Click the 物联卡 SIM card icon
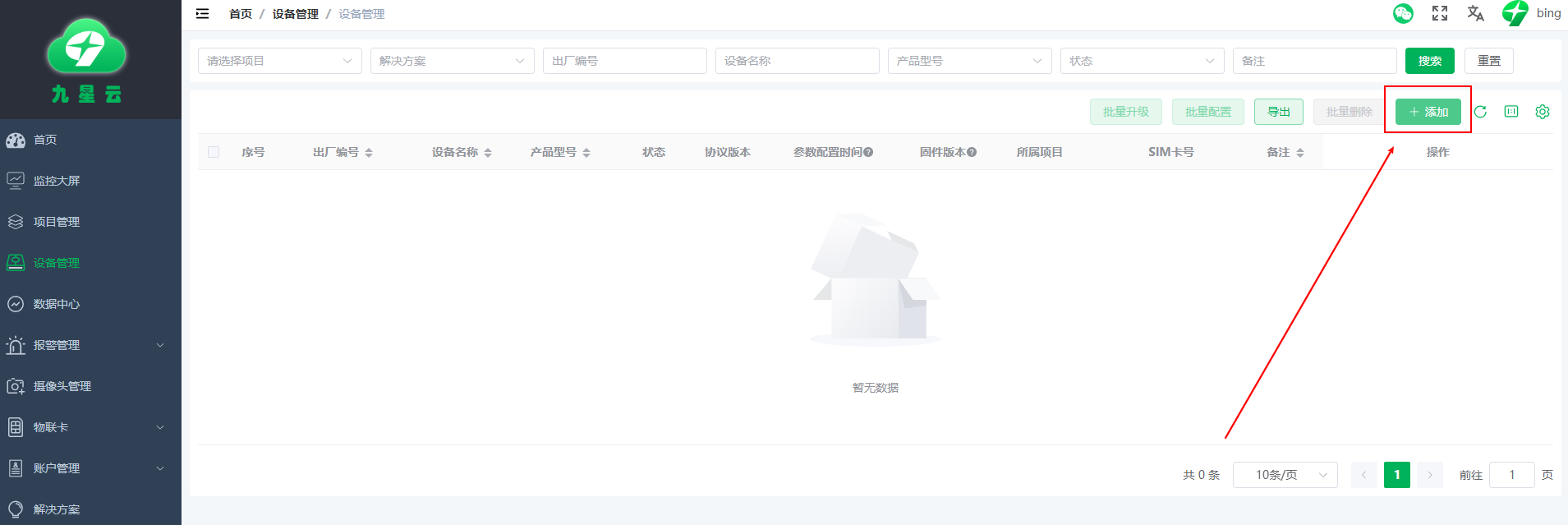This screenshot has width=1568, height=525. [x=16, y=427]
